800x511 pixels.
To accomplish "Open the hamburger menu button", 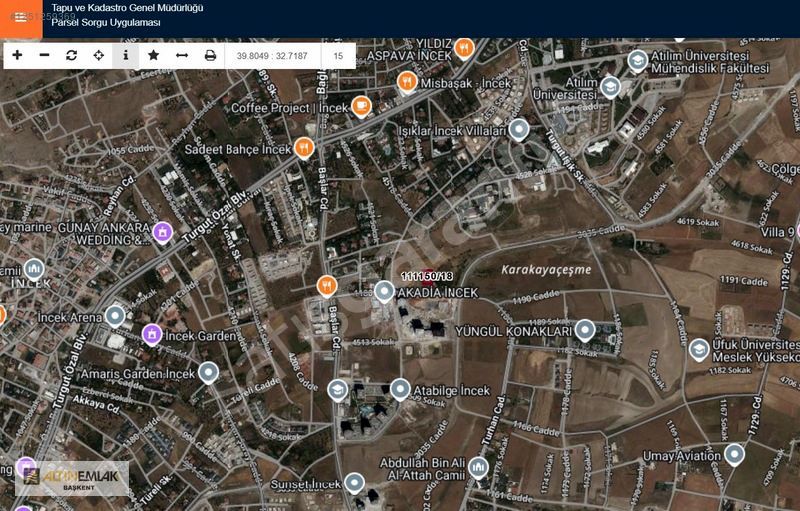I will pos(21,19).
